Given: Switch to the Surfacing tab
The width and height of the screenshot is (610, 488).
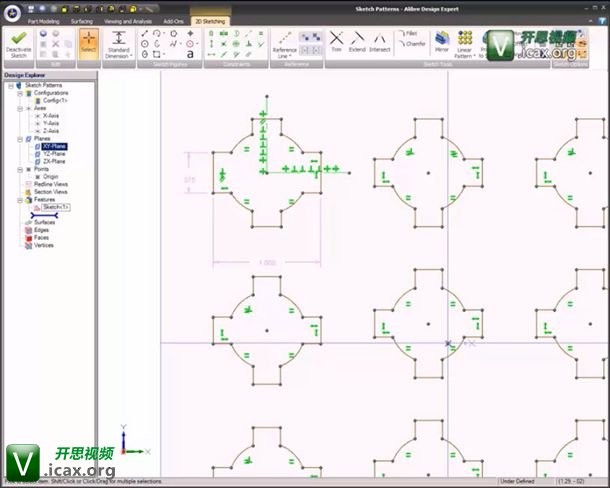Looking at the screenshot, I should 82,21.
